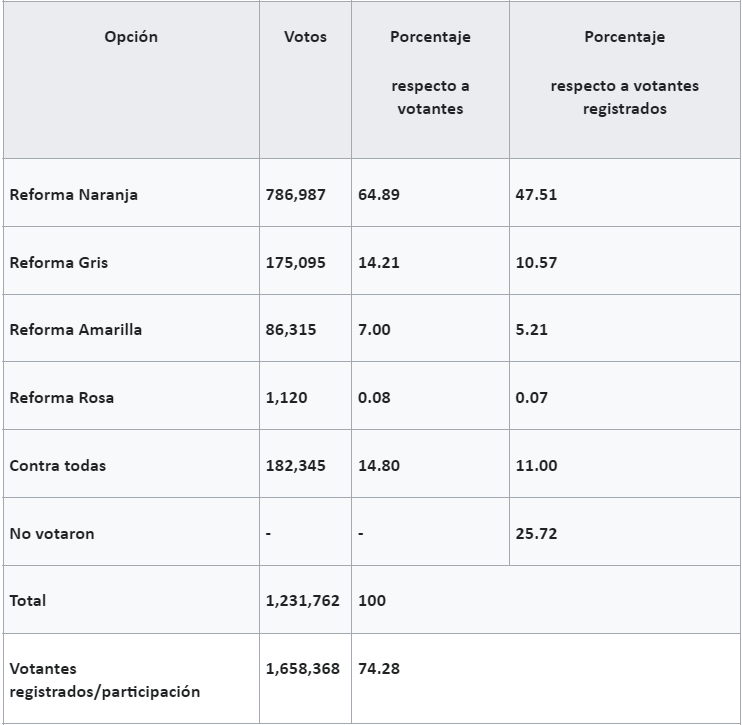Viewport: 742px width, 725px height.
Task: Click the Reforma Gris row label
Action: 59,263
